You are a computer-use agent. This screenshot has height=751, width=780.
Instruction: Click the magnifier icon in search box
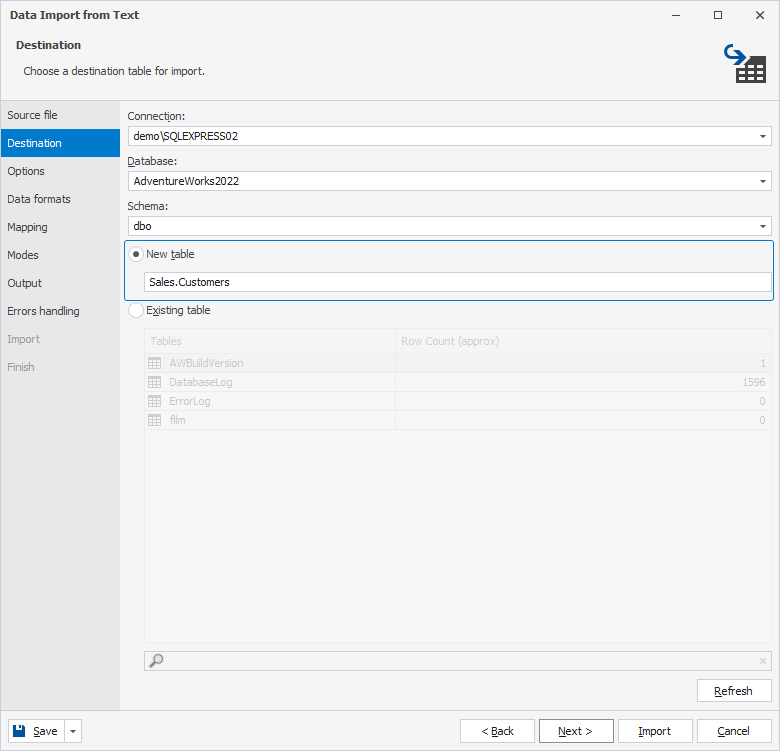pyautogui.click(x=156, y=660)
